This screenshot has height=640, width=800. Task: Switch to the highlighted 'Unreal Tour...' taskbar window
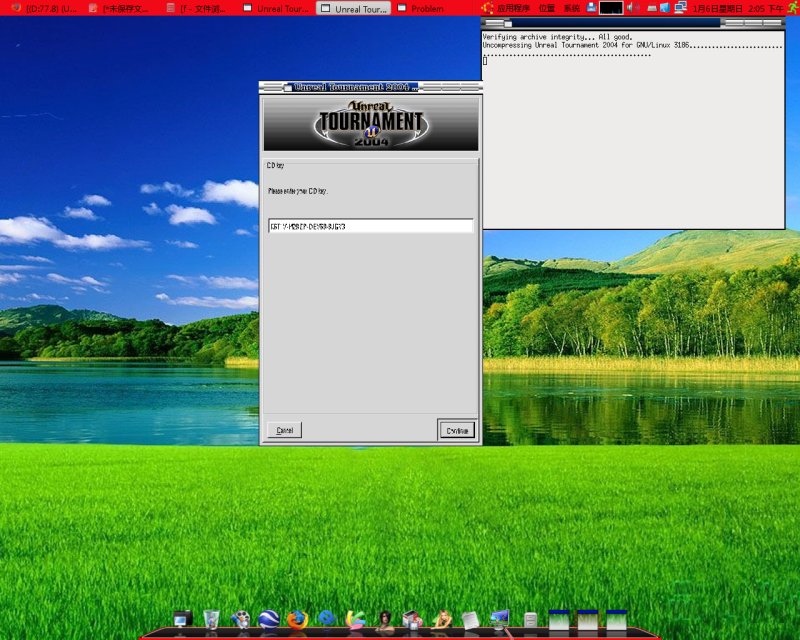click(354, 8)
